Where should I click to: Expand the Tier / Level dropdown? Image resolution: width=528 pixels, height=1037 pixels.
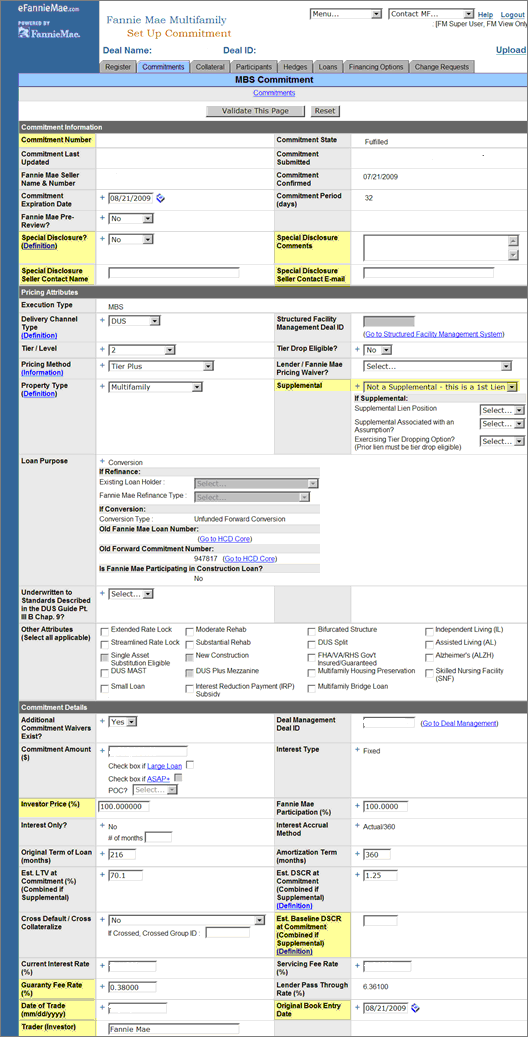[x=142, y=350]
